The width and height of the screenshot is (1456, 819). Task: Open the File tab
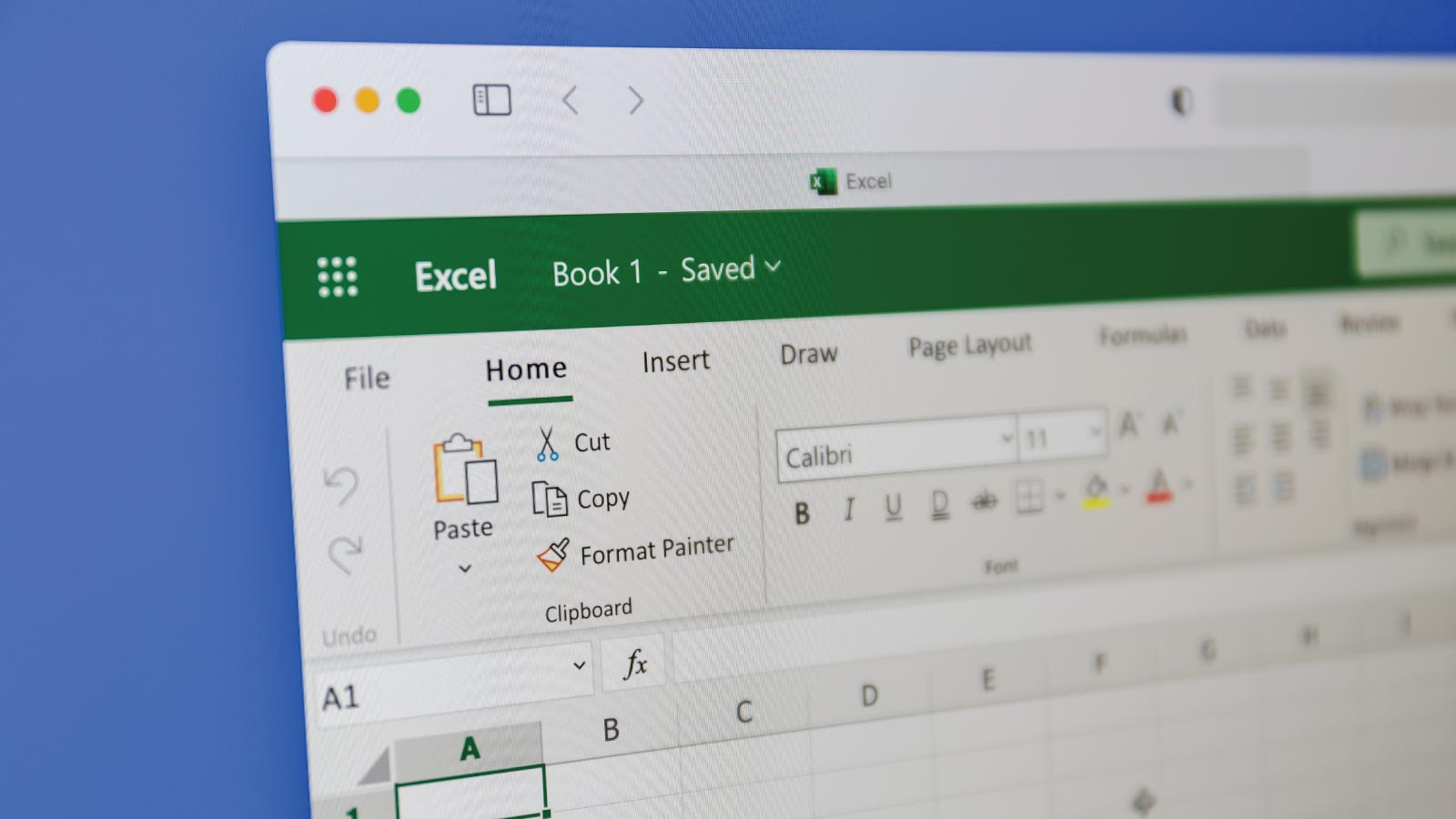(367, 379)
